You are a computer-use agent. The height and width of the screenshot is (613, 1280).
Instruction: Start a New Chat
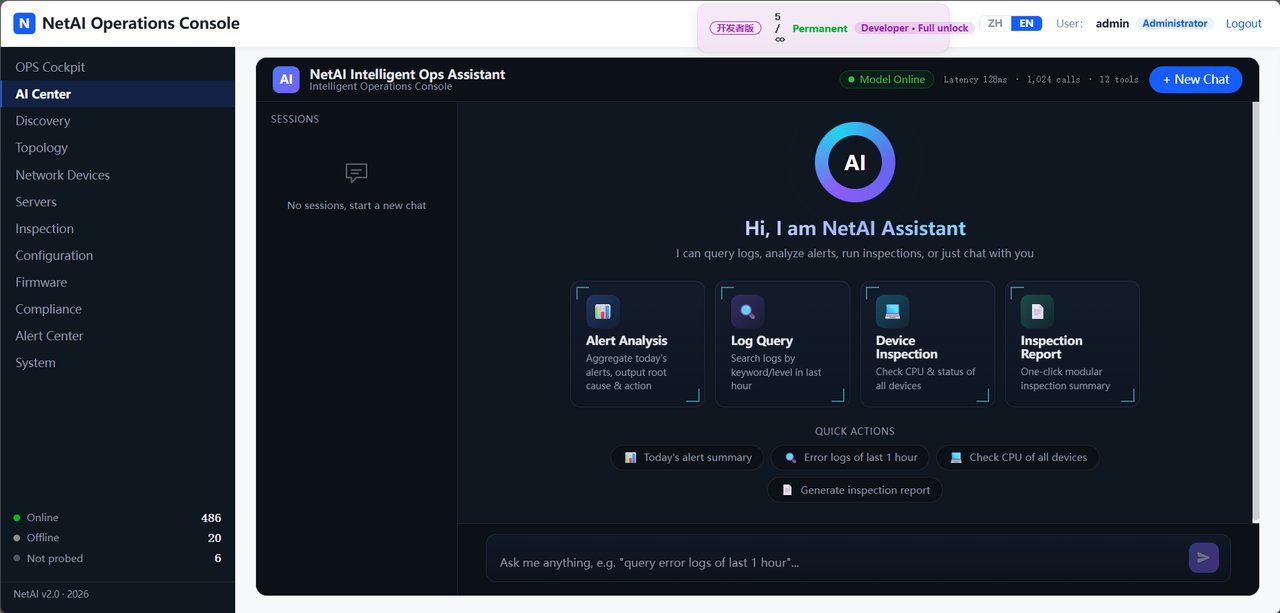click(1196, 80)
